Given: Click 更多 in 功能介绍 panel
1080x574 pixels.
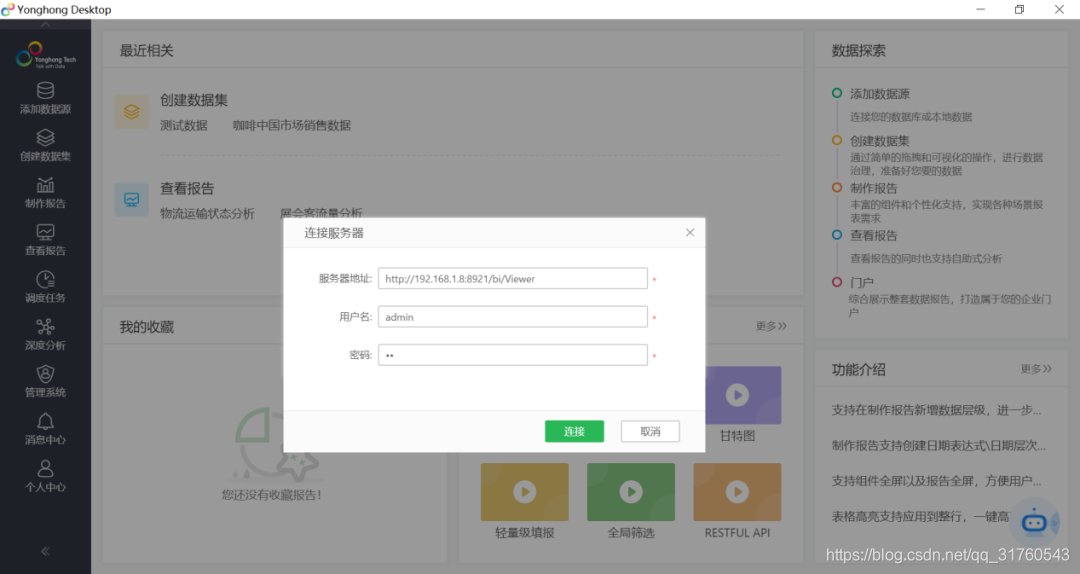Looking at the screenshot, I should 1036,369.
